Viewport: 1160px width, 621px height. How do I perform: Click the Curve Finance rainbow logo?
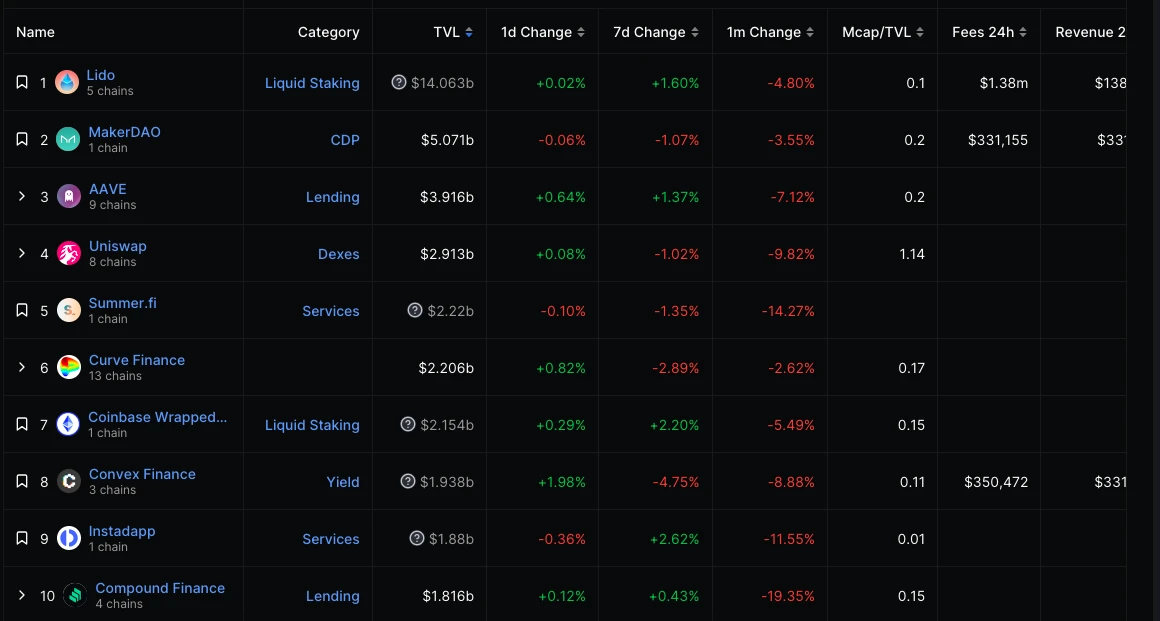point(68,367)
